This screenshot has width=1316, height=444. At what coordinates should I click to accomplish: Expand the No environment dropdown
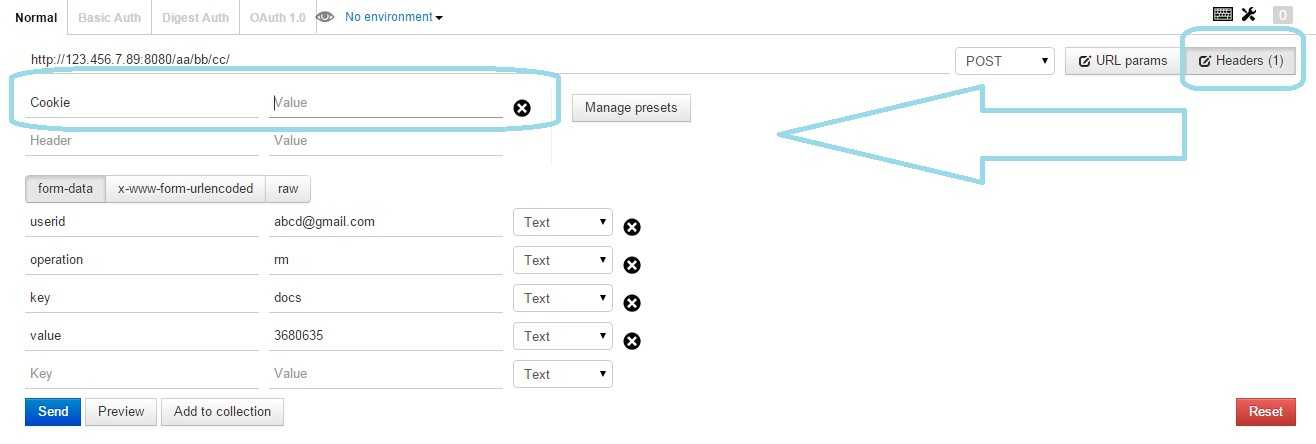394,17
